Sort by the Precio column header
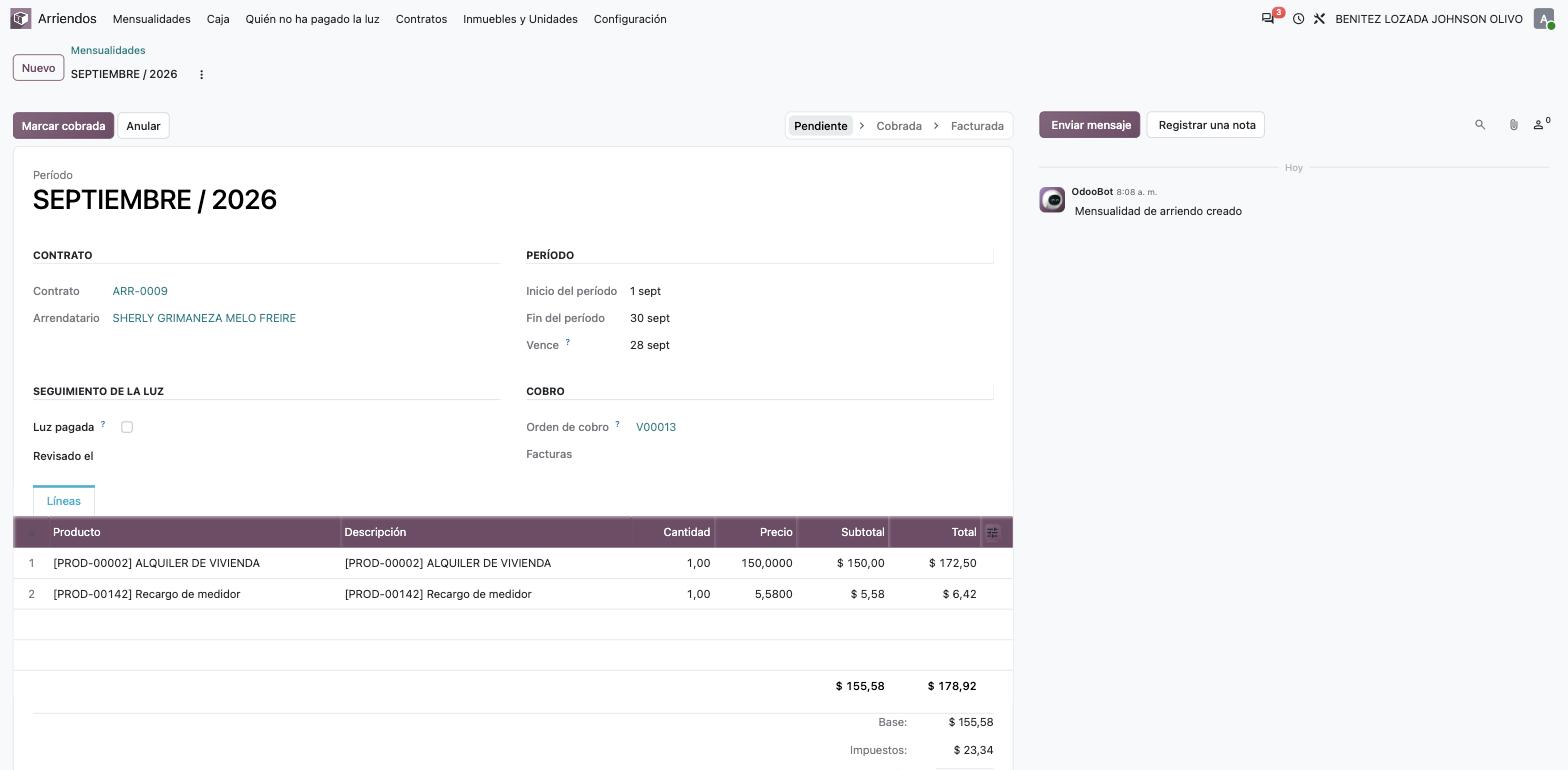The width and height of the screenshot is (1568, 770). tap(756, 532)
